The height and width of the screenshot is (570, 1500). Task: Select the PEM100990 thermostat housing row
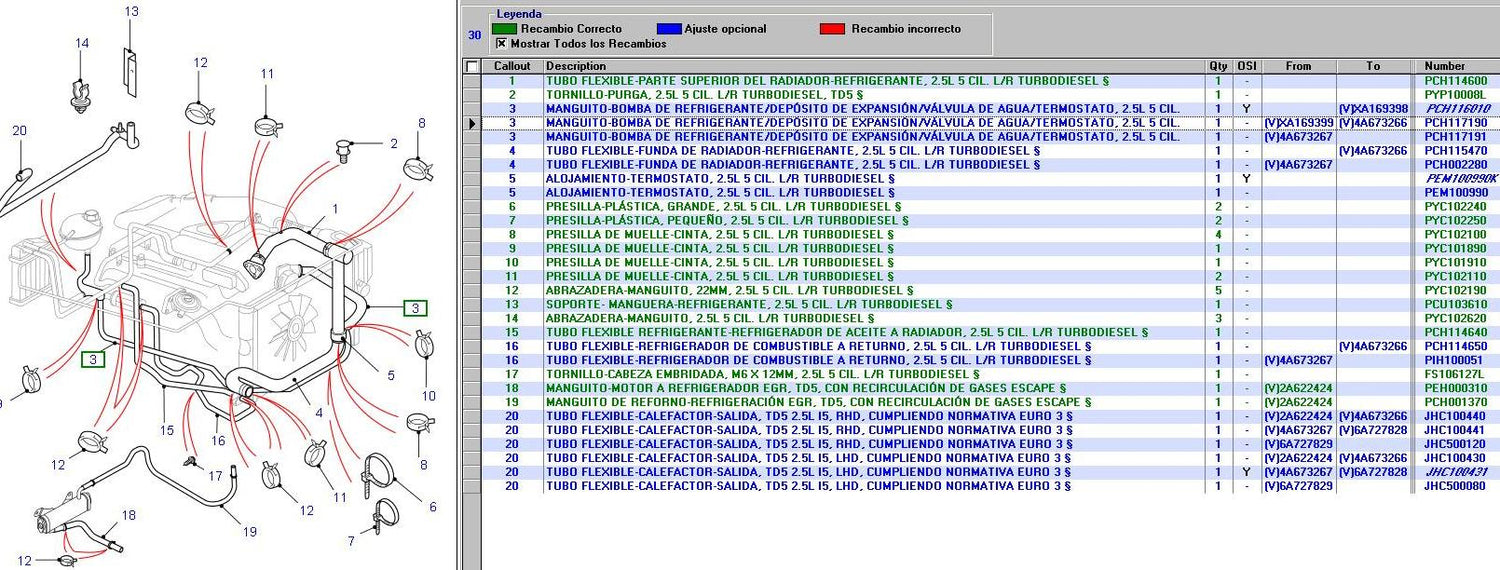coord(980,192)
